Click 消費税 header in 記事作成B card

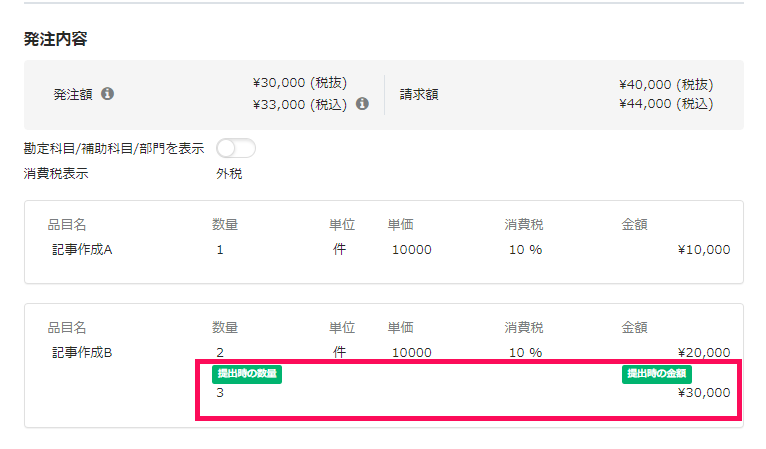[x=524, y=327]
